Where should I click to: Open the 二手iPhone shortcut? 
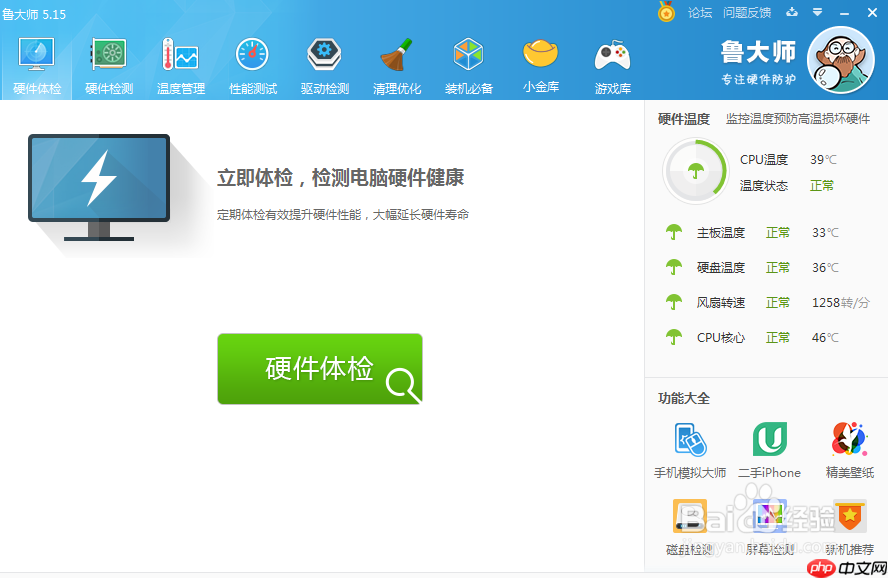pos(769,450)
